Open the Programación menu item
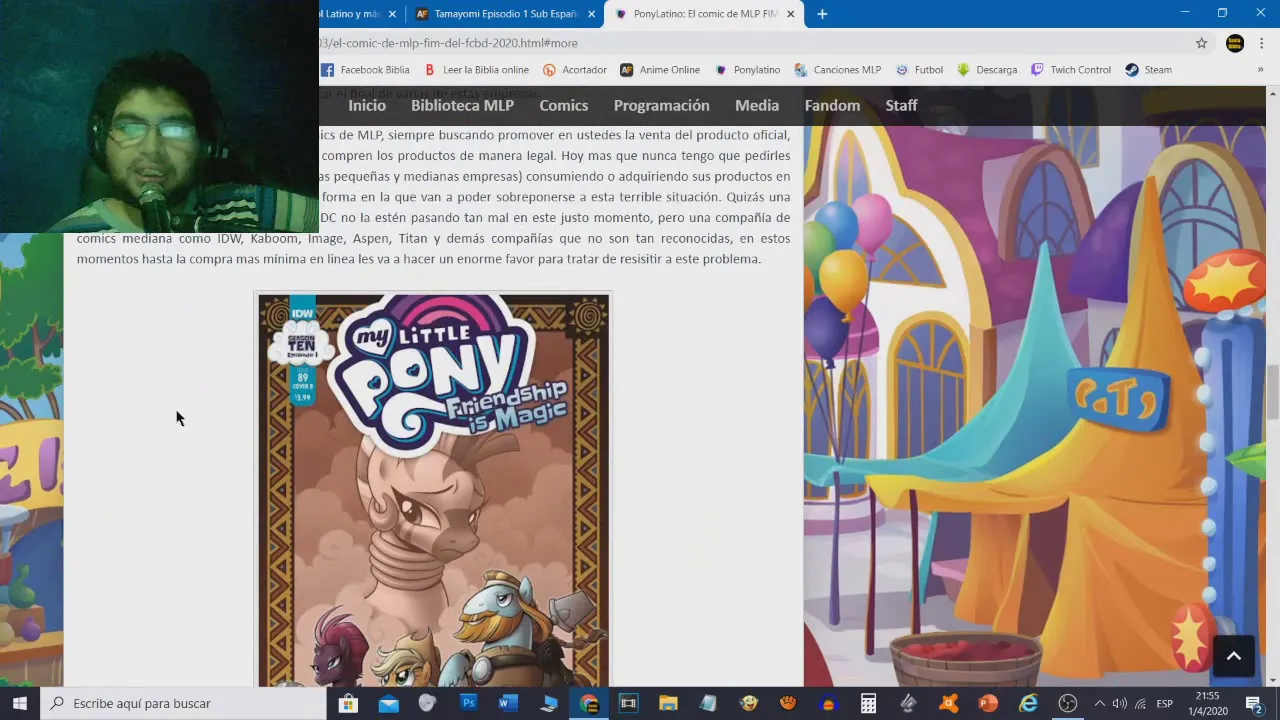Image resolution: width=1280 pixels, height=720 pixels. [x=661, y=105]
